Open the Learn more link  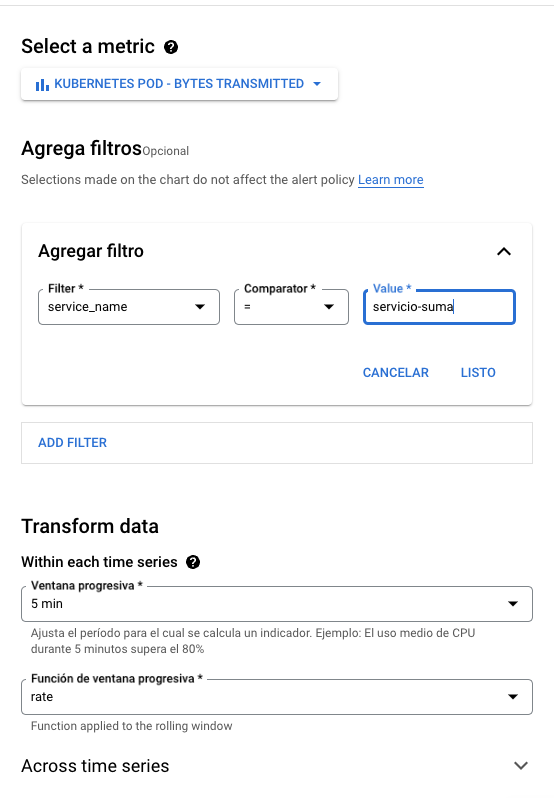click(x=391, y=180)
